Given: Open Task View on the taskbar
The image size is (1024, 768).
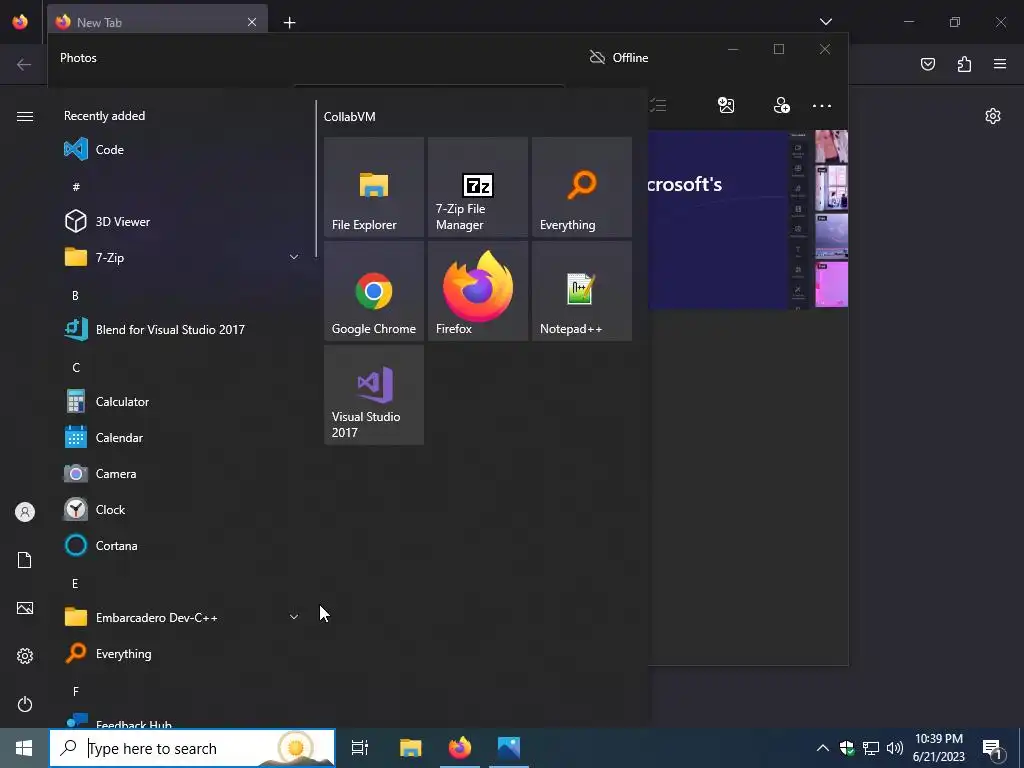Looking at the screenshot, I should [360, 748].
